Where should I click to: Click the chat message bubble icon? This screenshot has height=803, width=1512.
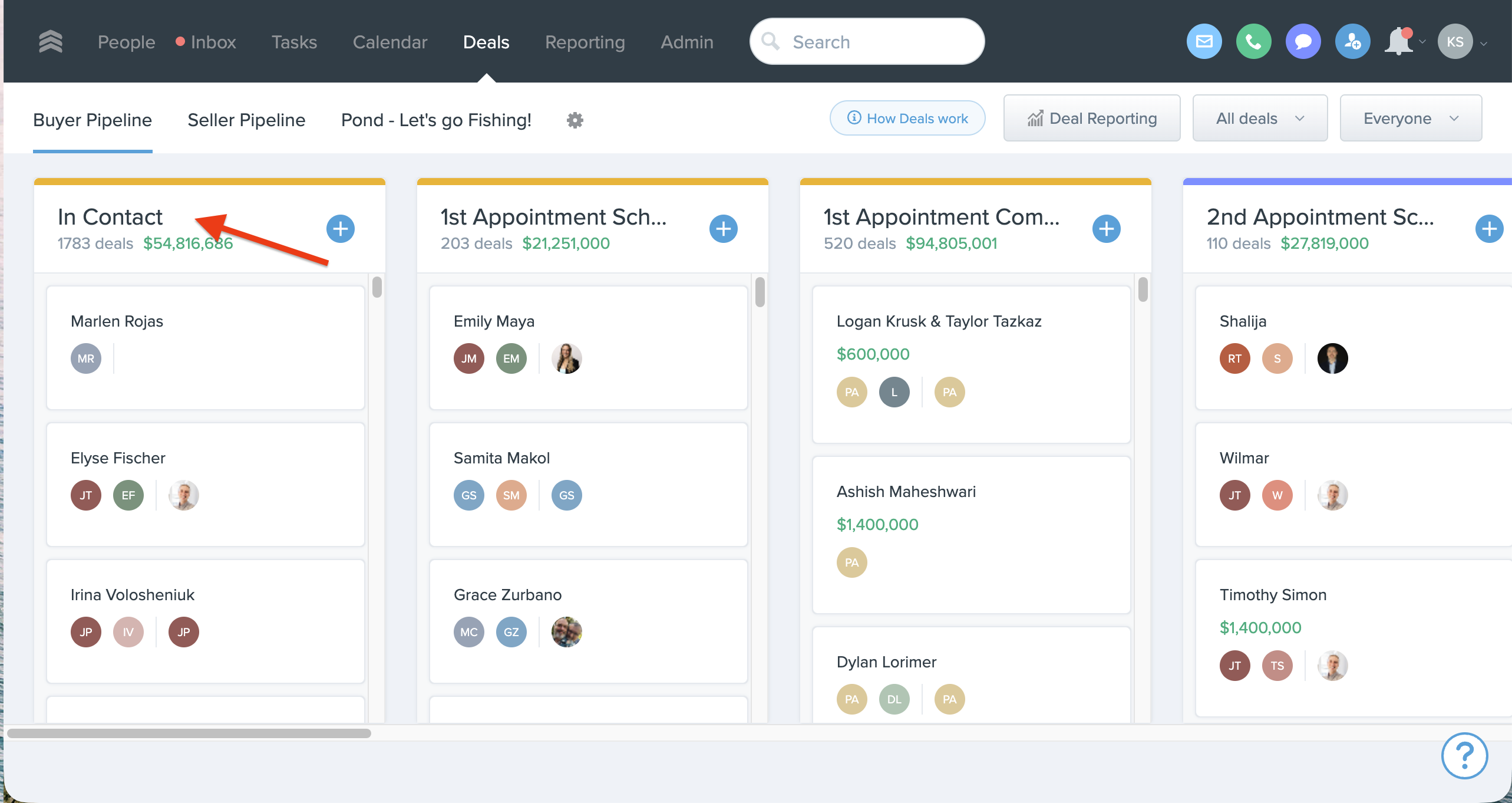(1303, 42)
